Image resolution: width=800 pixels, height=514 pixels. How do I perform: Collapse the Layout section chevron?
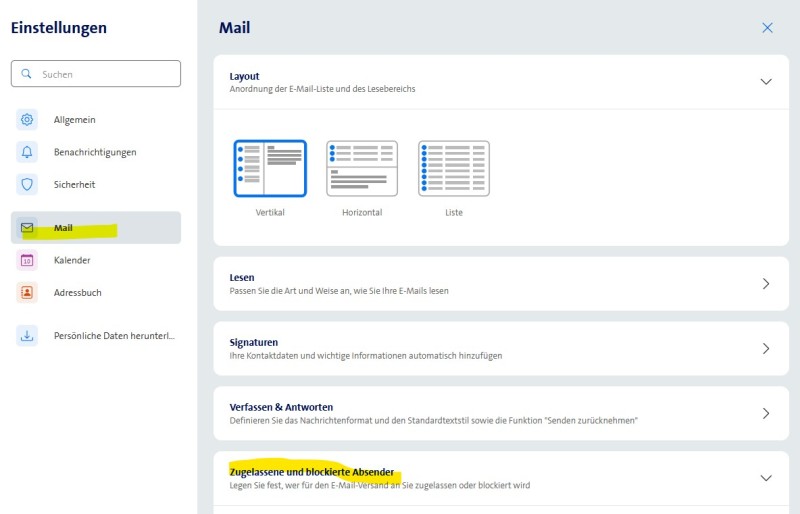coord(766,82)
